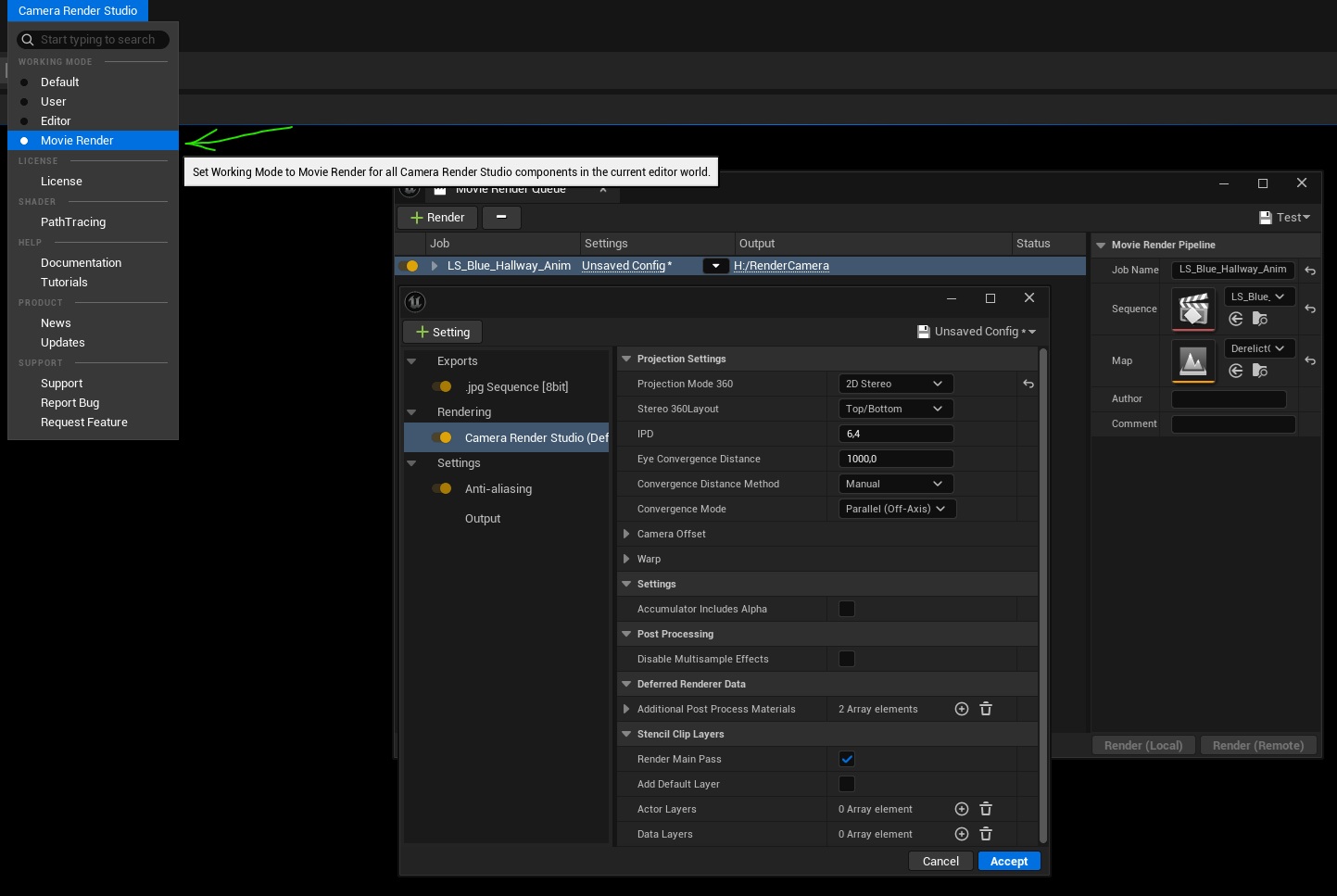Remove selected job with minus button
The width and height of the screenshot is (1337, 896).
[x=501, y=218]
